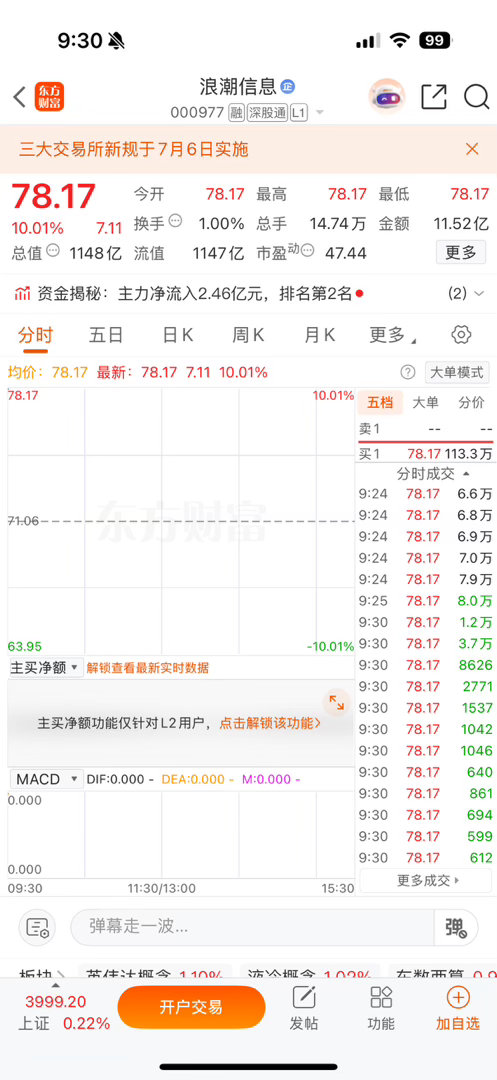Tap the danmaku list icon
Viewport: 497px width, 1080px height.
tap(37, 927)
